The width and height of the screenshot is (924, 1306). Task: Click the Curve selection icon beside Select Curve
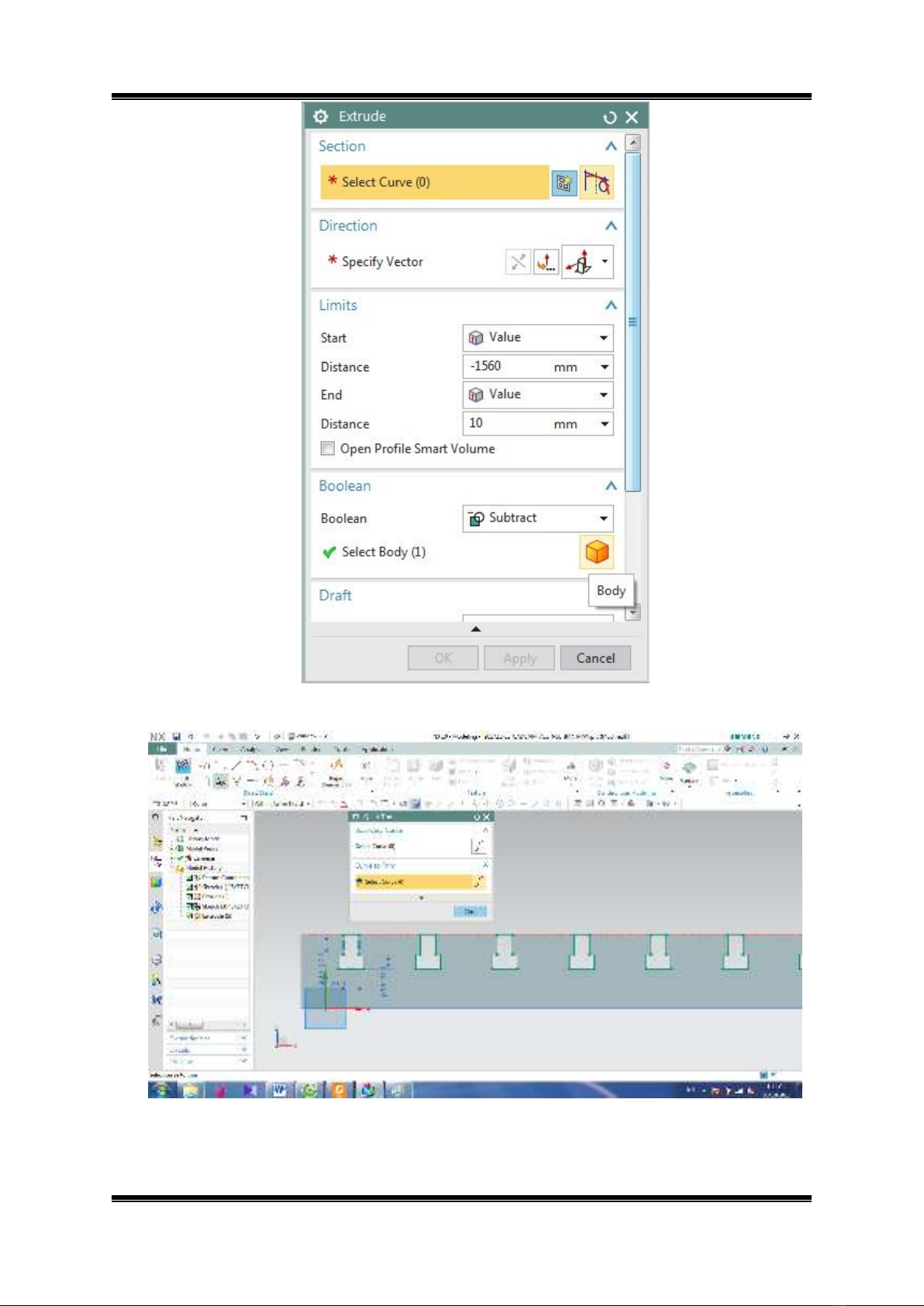tap(596, 183)
